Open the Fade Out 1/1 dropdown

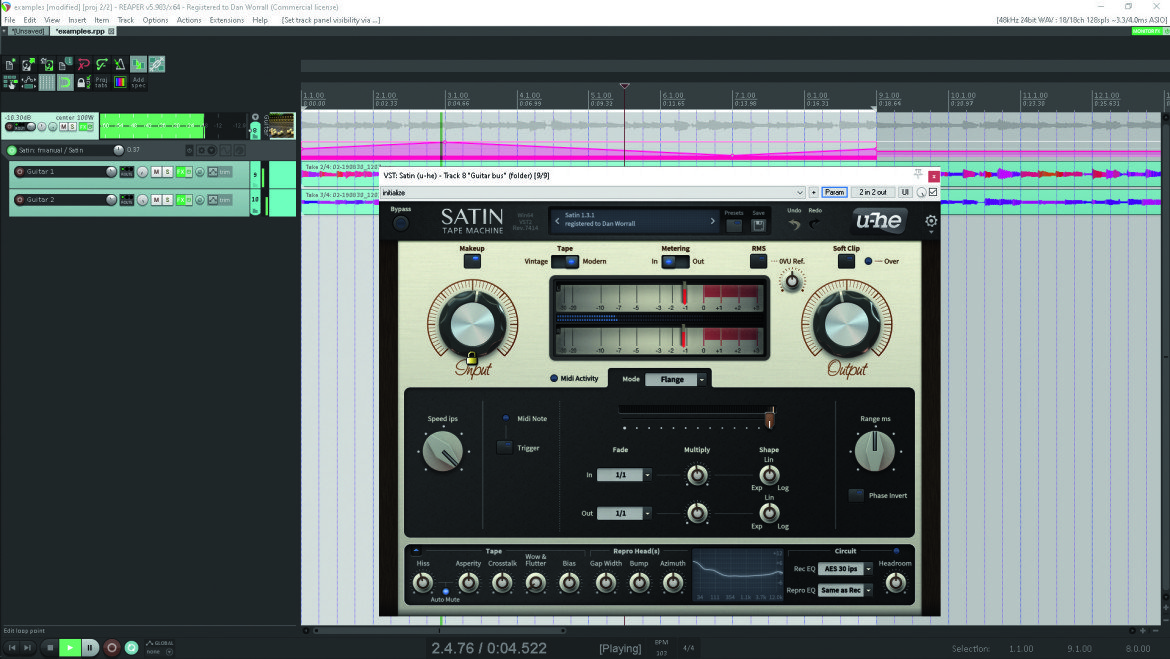click(x=624, y=513)
